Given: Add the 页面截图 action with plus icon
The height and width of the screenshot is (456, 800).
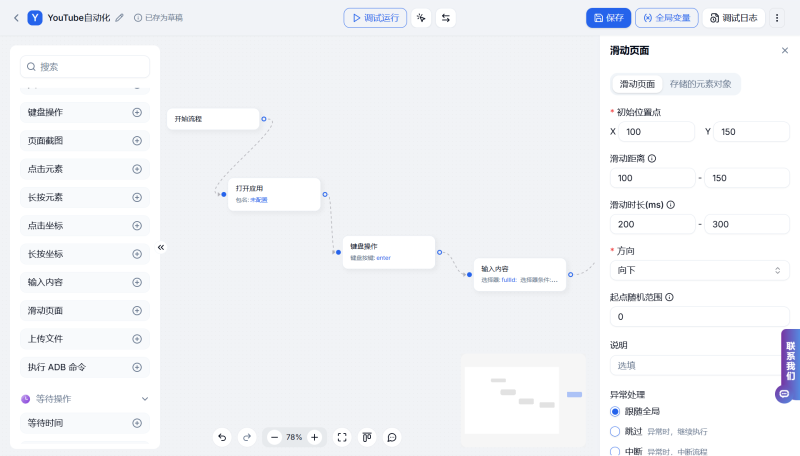Looking at the screenshot, I should [x=137, y=141].
